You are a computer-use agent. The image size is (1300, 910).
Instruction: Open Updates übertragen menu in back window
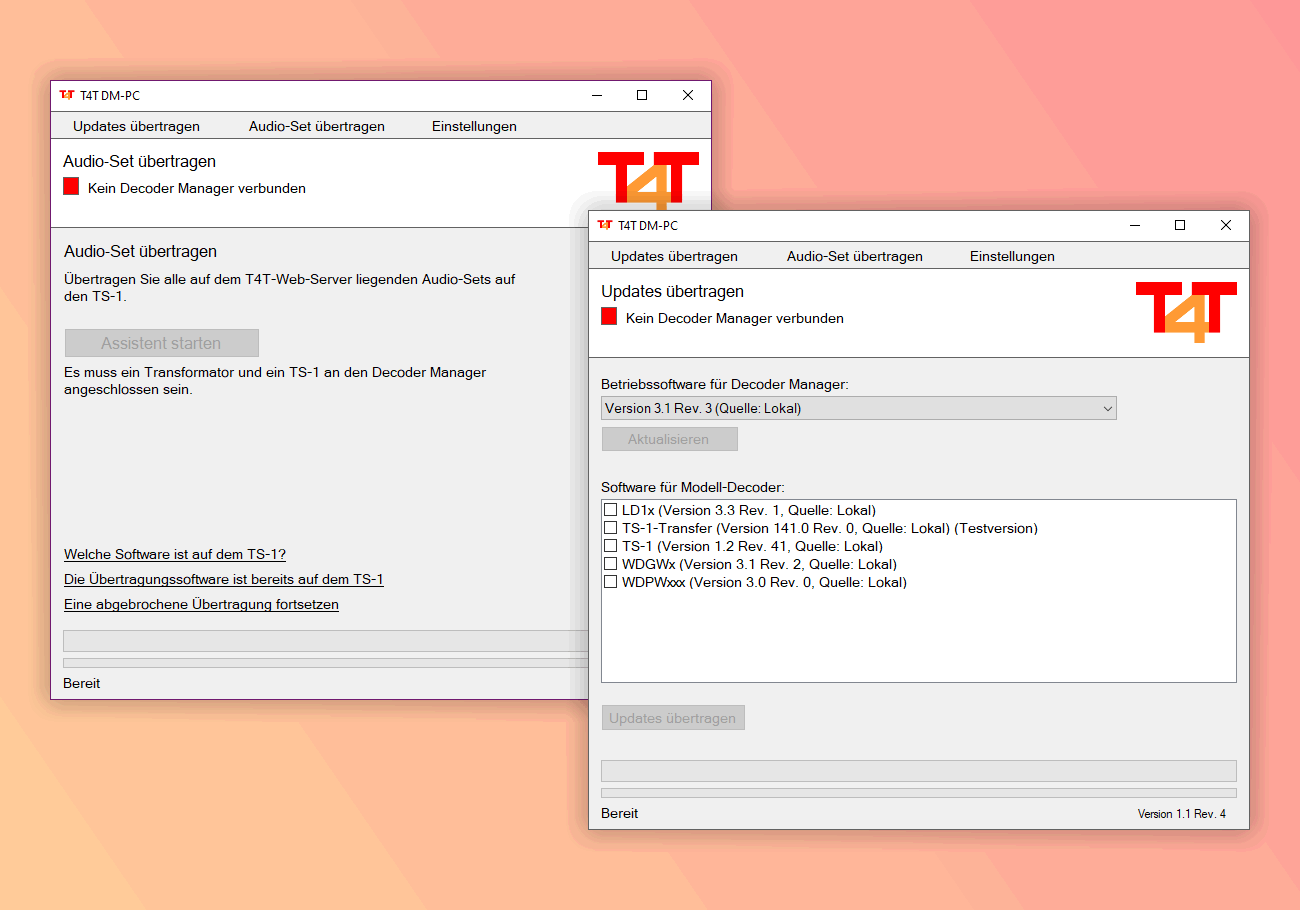click(136, 126)
